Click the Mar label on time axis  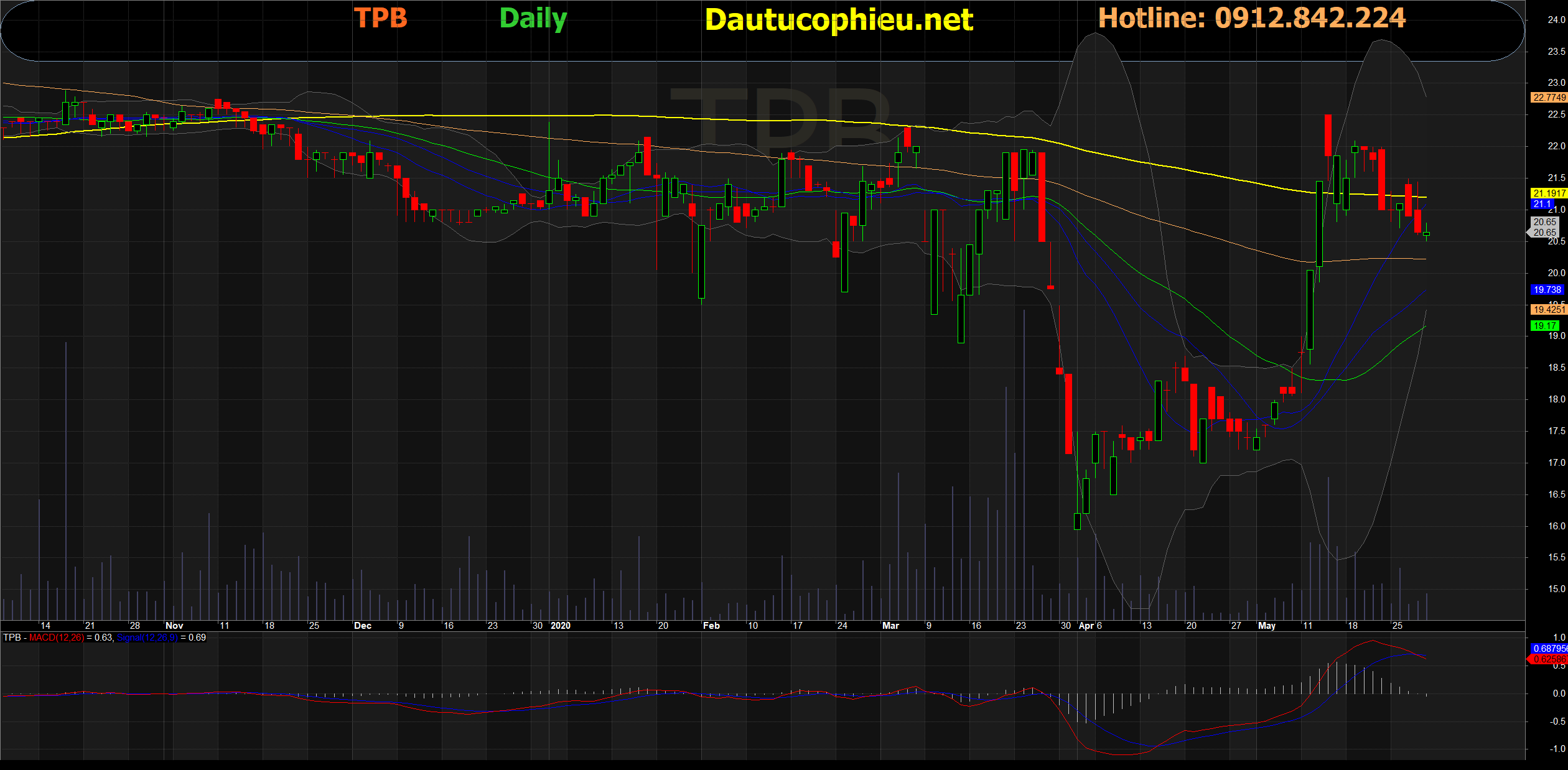(890, 626)
